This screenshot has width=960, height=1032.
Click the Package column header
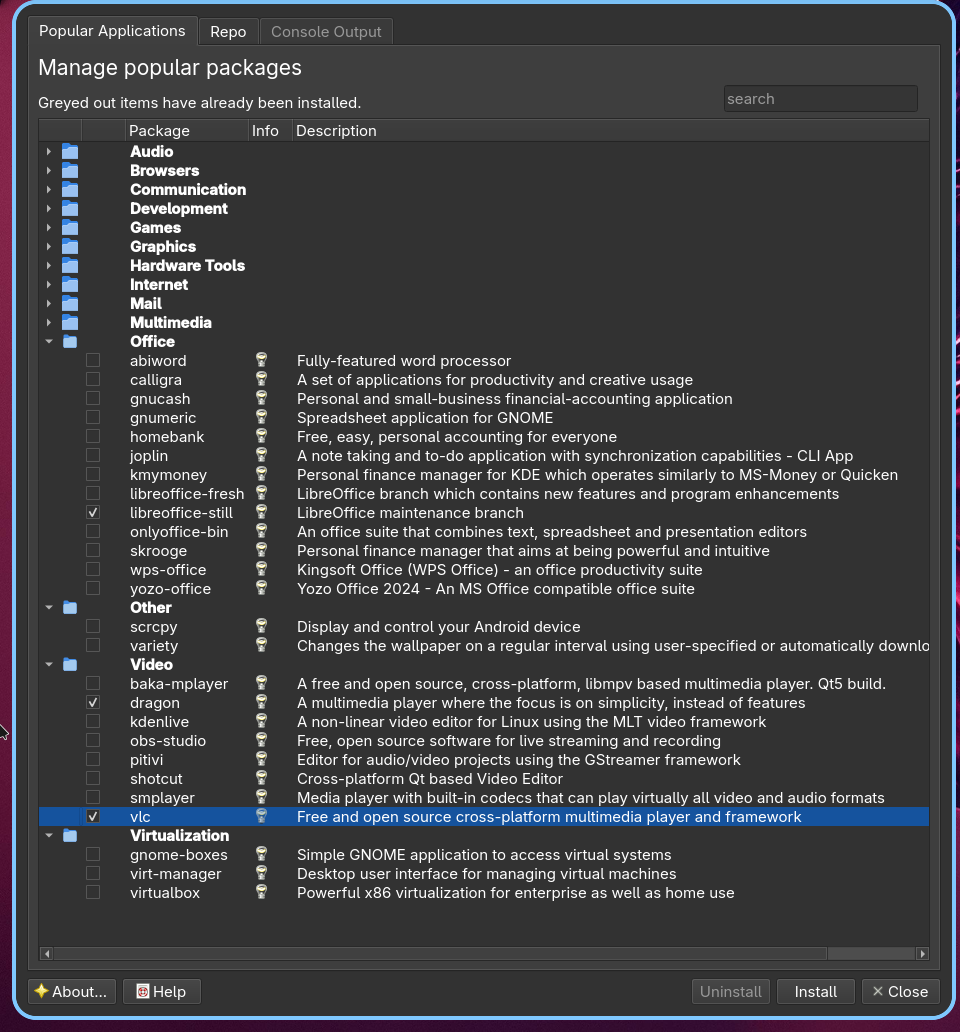click(186, 130)
